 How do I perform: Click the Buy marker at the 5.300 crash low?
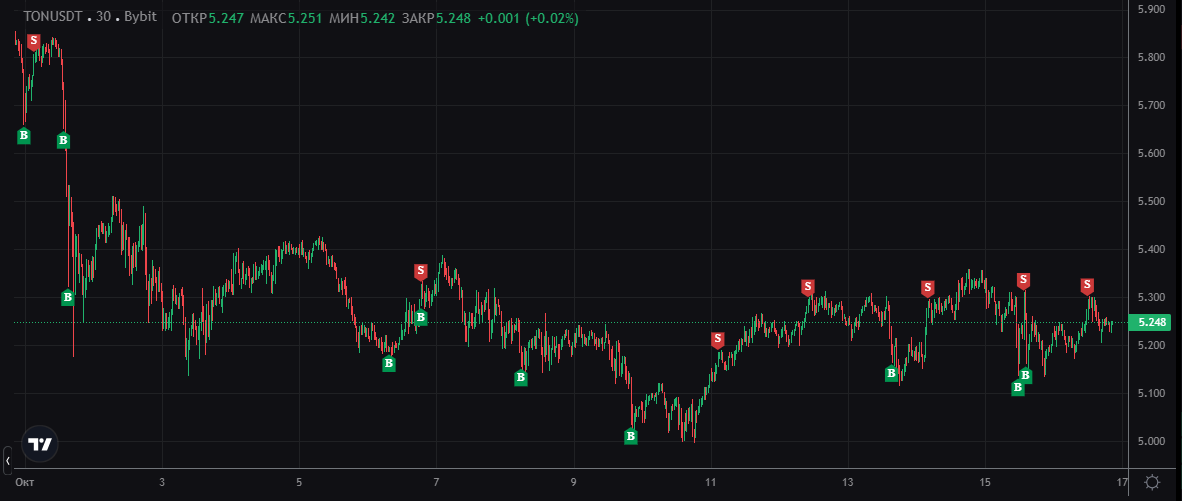pos(68,298)
